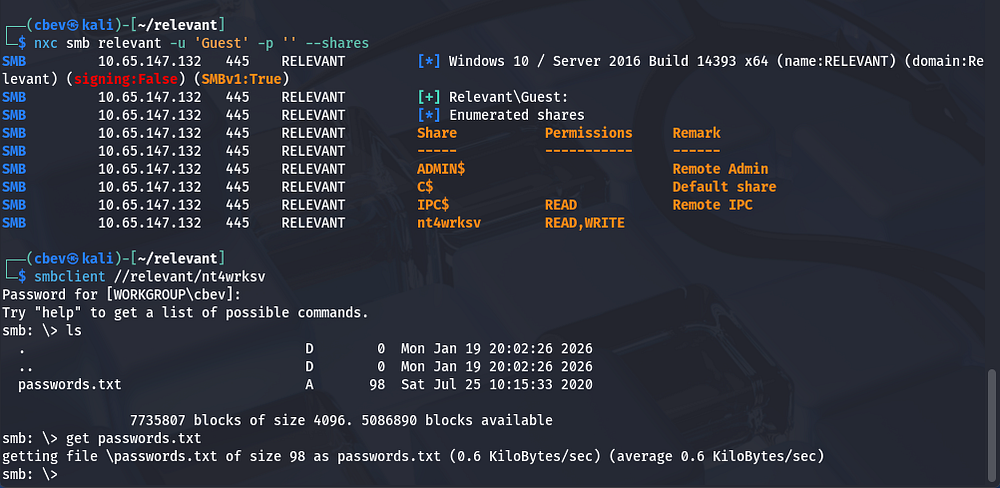This screenshot has height=488, width=1000.
Task: Click the Remark column header
Action: point(696,133)
